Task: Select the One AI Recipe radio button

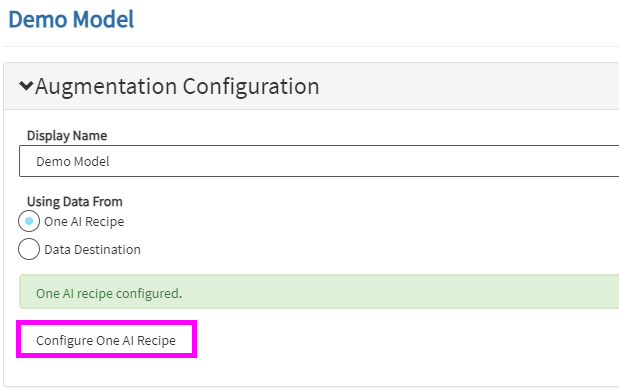Action: 29,221
